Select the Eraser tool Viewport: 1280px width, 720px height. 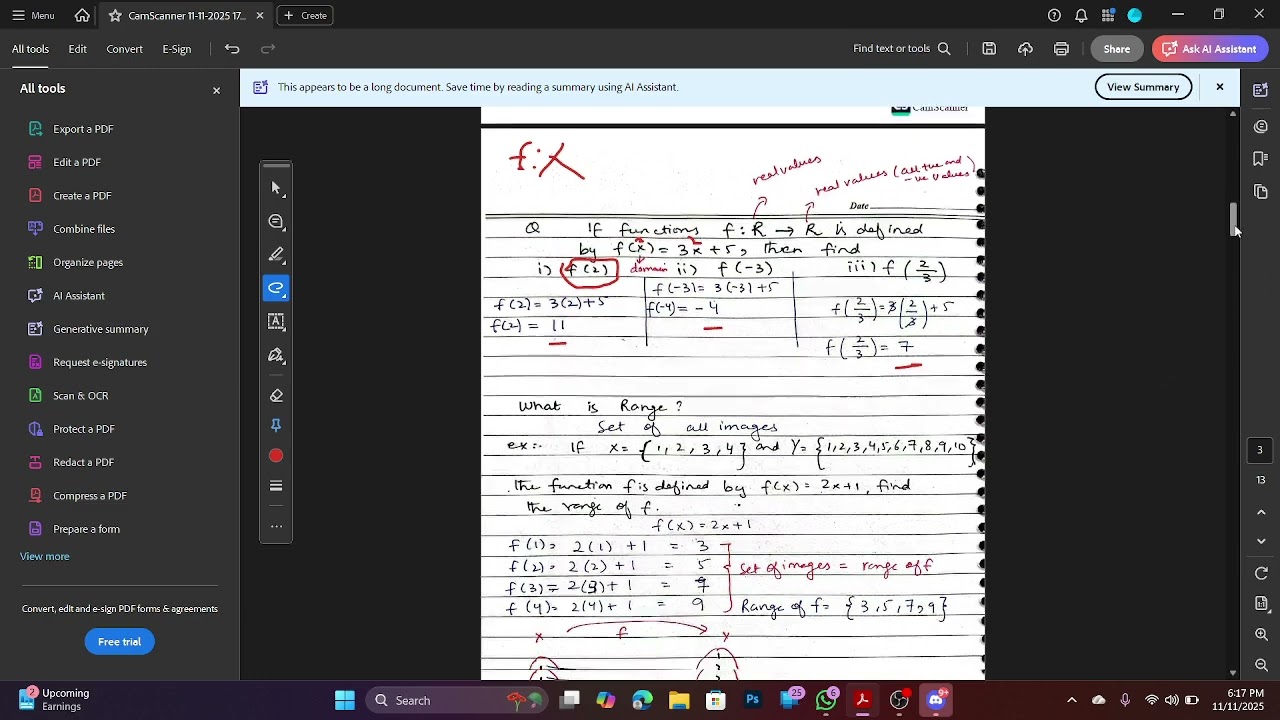click(276, 395)
